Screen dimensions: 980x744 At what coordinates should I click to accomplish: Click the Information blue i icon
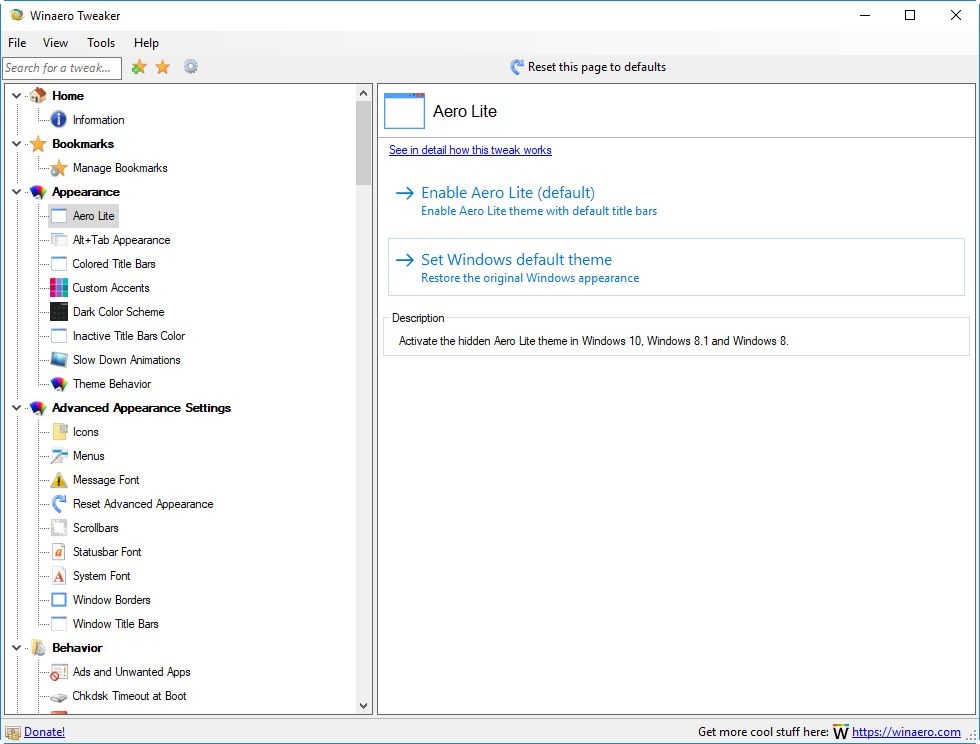point(58,119)
